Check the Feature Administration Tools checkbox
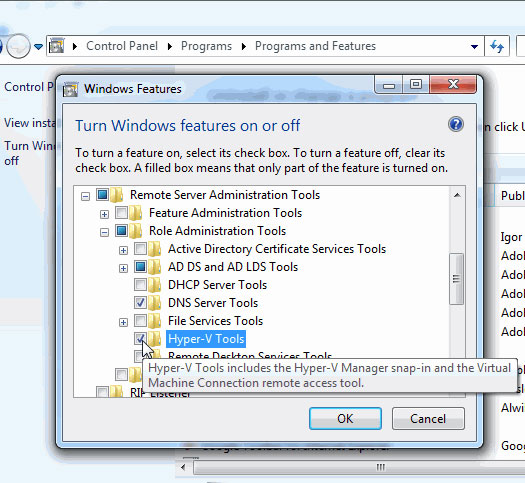This screenshot has width=525, height=483. [121, 213]
